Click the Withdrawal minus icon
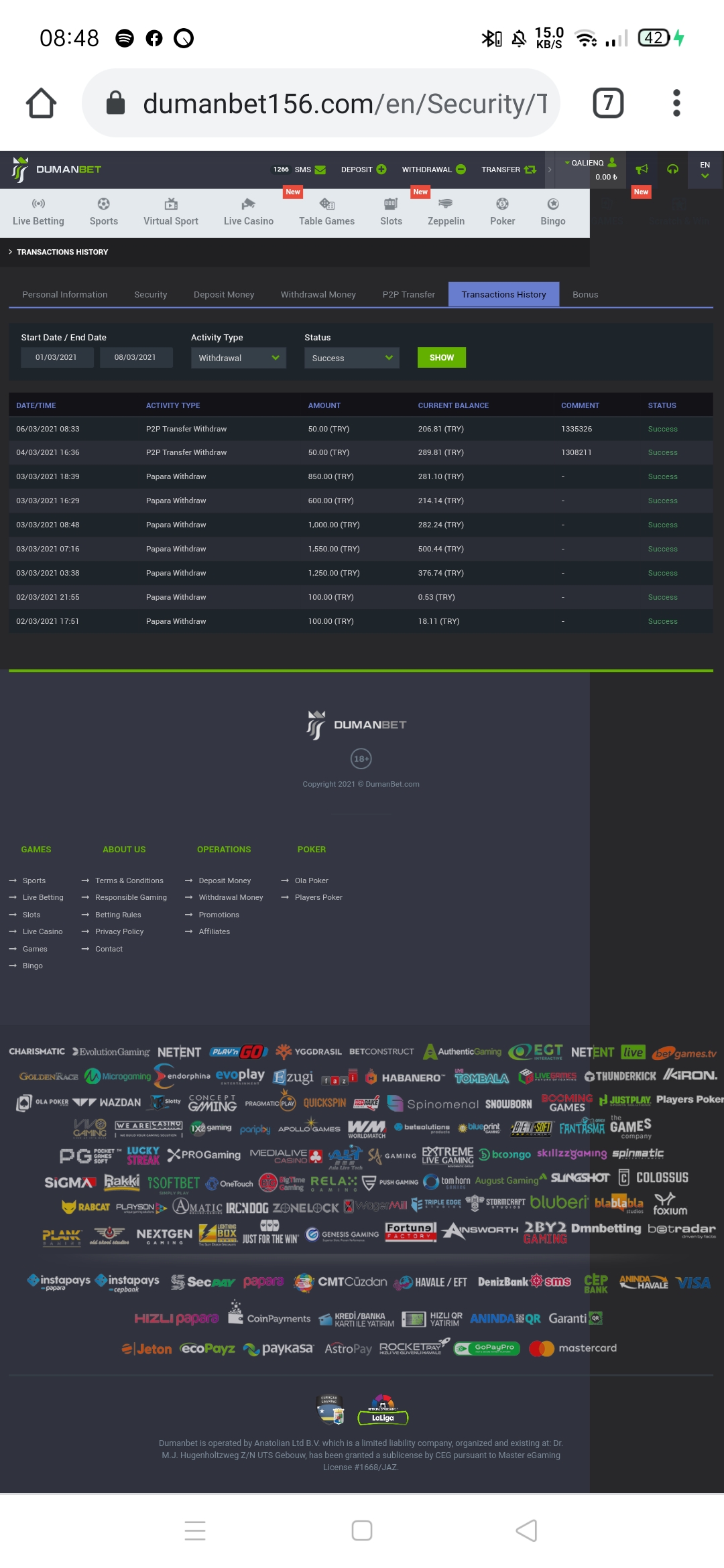This screenshot has height=1568, width=724. click(x=461, y=170)
